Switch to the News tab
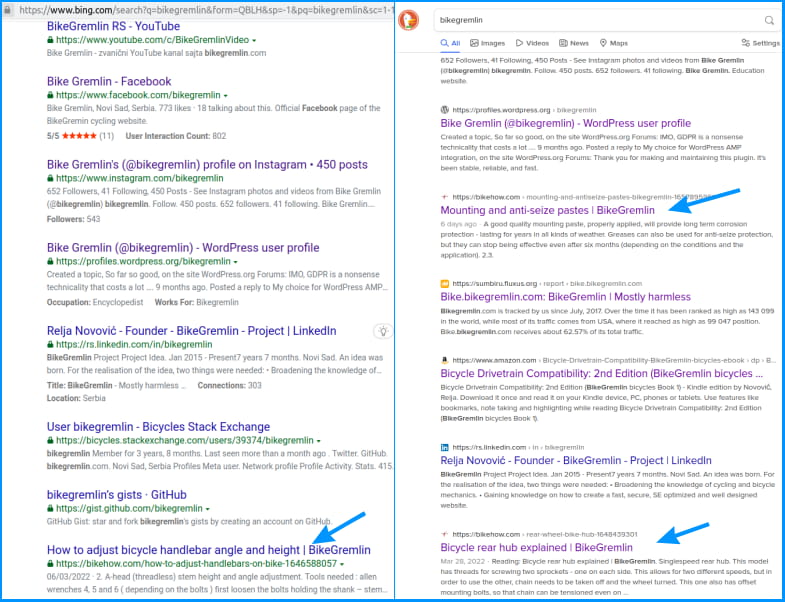The image size is (785, 602). (574, 43)
